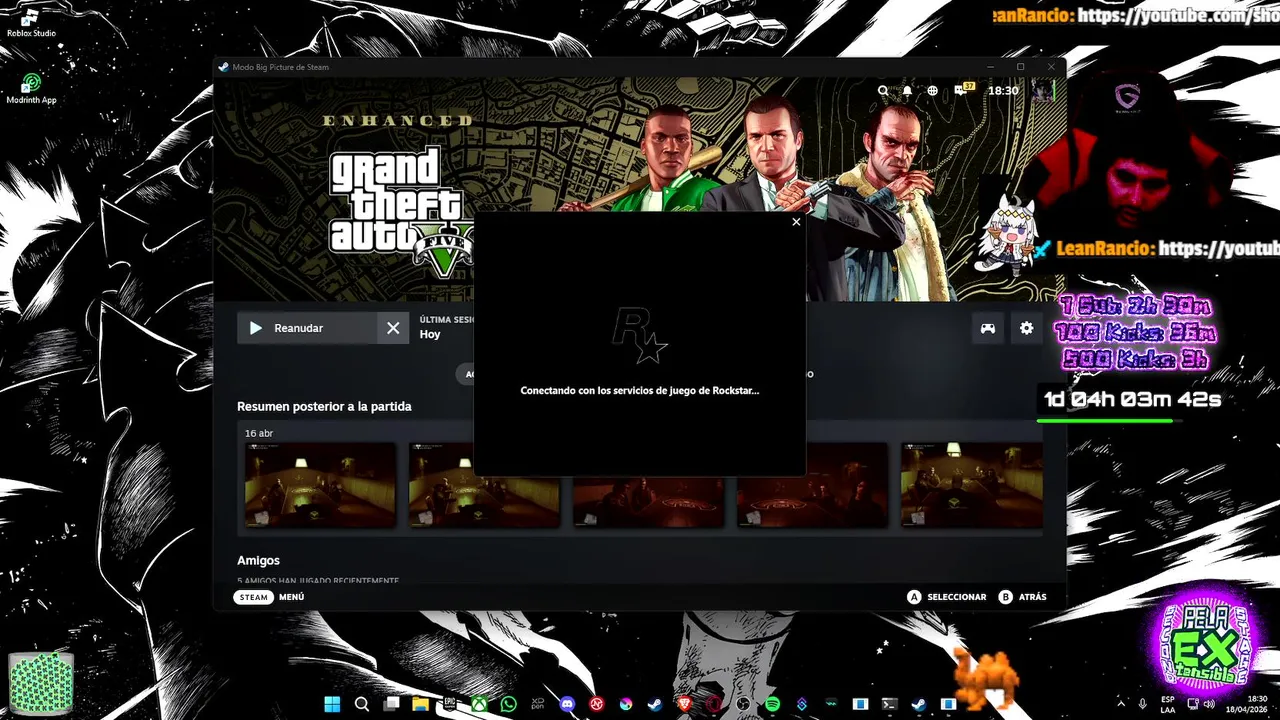Open friends chat icon with 37 badge
Screen dimensions: 1280x720
[962, 90]
